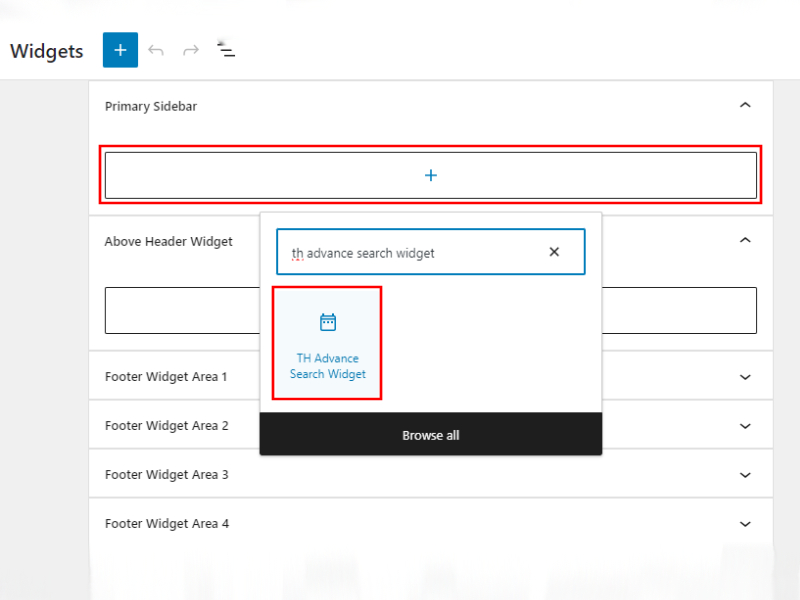Screen dimensions: 800x600
Task: Click the Primary Sidebar title text
Action: click(151, 106)
